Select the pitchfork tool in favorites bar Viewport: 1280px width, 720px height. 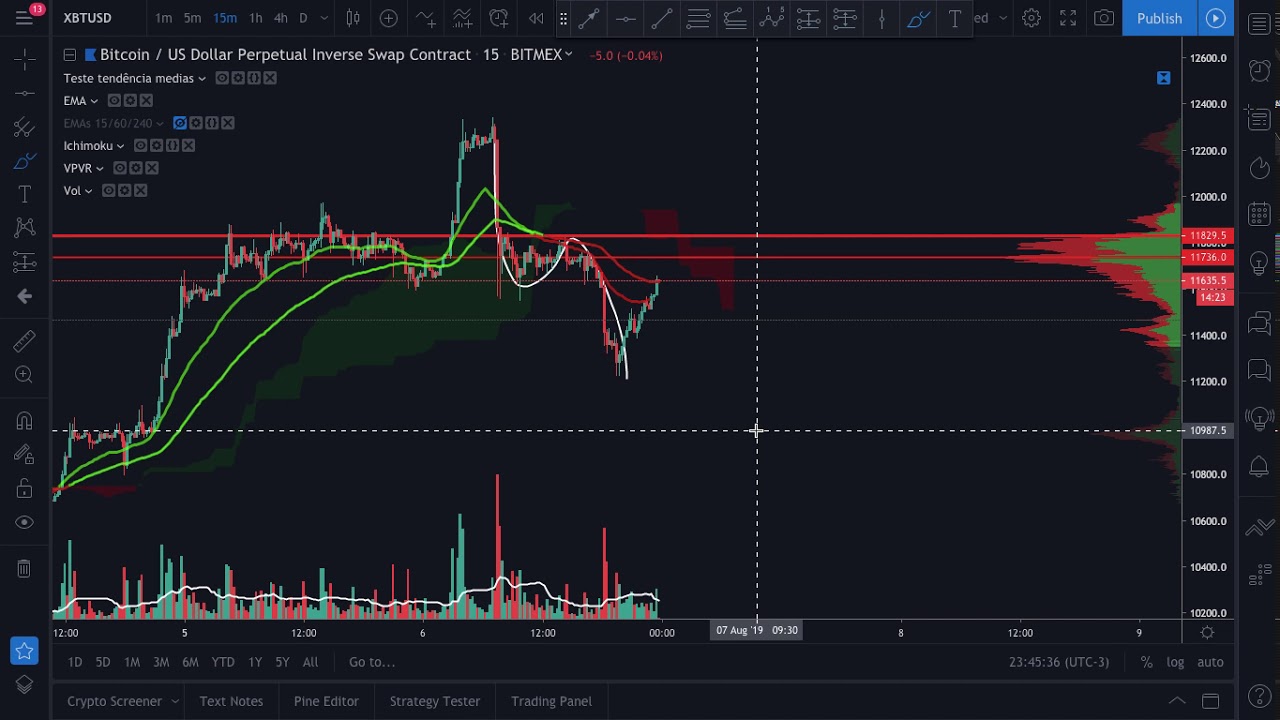[x=735, y=18]
